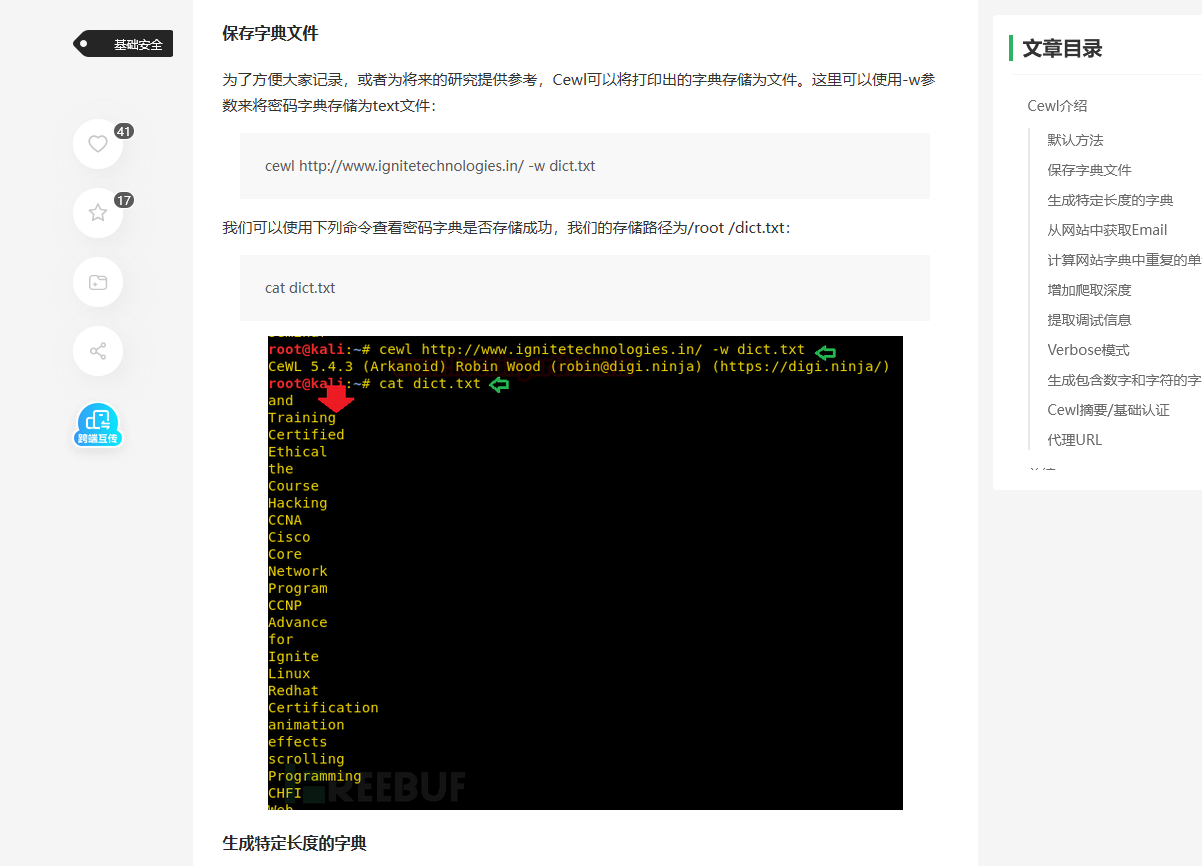Click the 跨端互传 cross-device transfer icon
This screenshot has height=866, width=1202.
coord(97,424)
